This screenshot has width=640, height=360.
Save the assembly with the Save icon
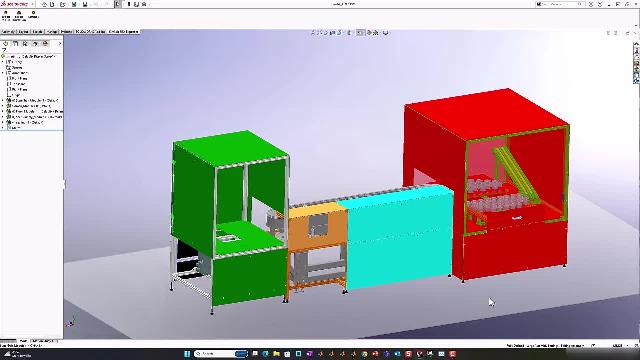click(74, 4)
